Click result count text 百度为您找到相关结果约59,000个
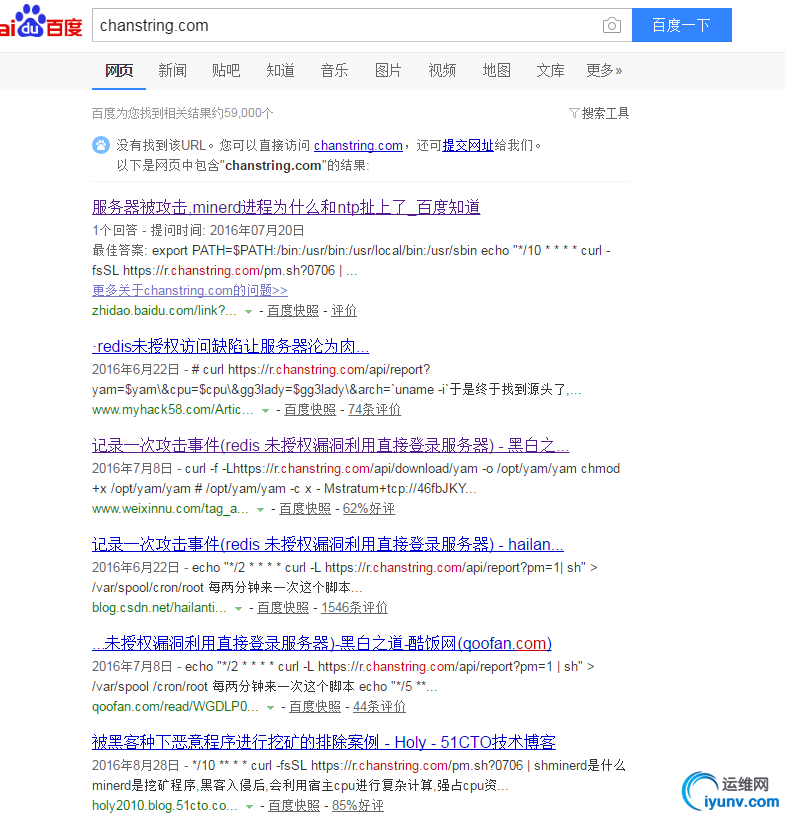Image resolution: width=785 pixels, height=818 pixels. [183, 113]
